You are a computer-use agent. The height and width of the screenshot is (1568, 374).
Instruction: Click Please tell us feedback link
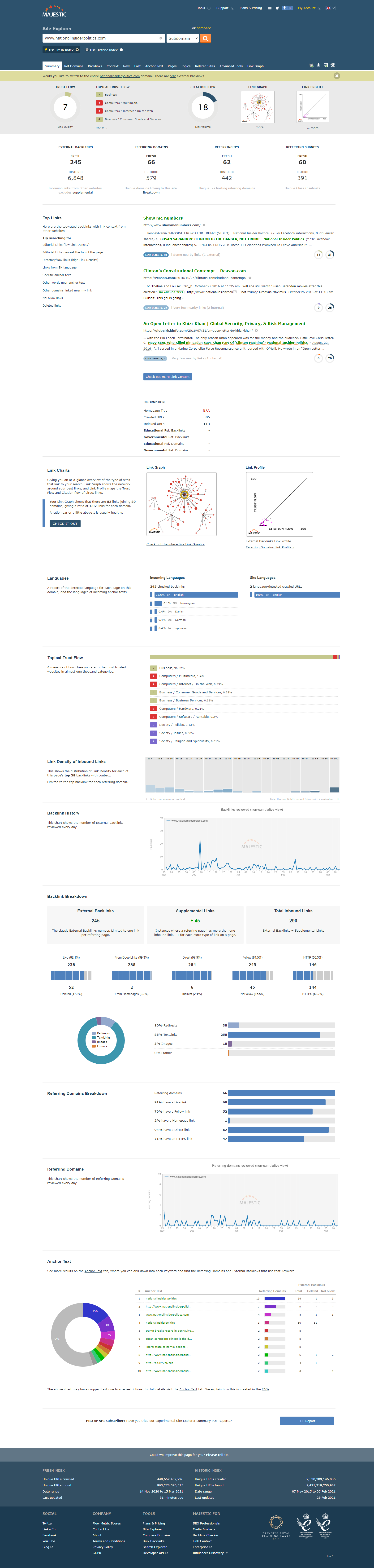(x=217, y=1455)
